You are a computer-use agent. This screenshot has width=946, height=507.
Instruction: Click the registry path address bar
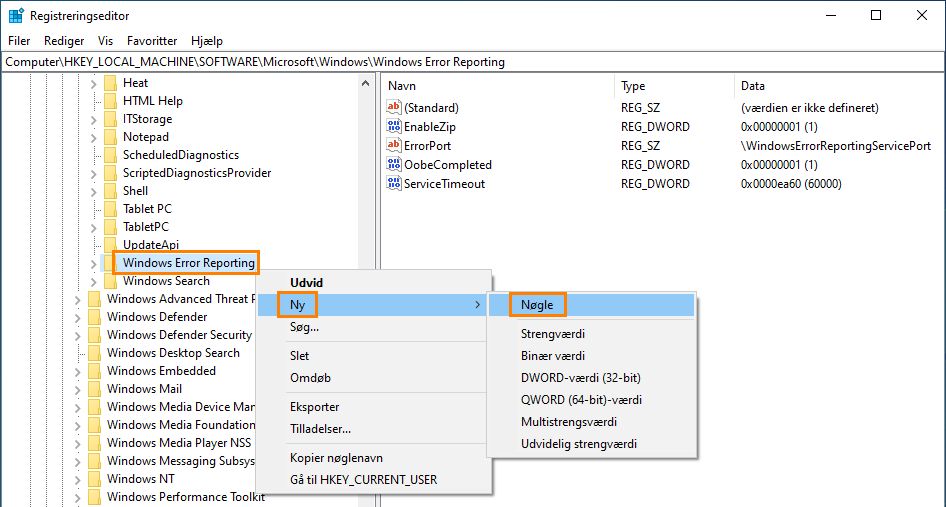(x=473, y=62)
